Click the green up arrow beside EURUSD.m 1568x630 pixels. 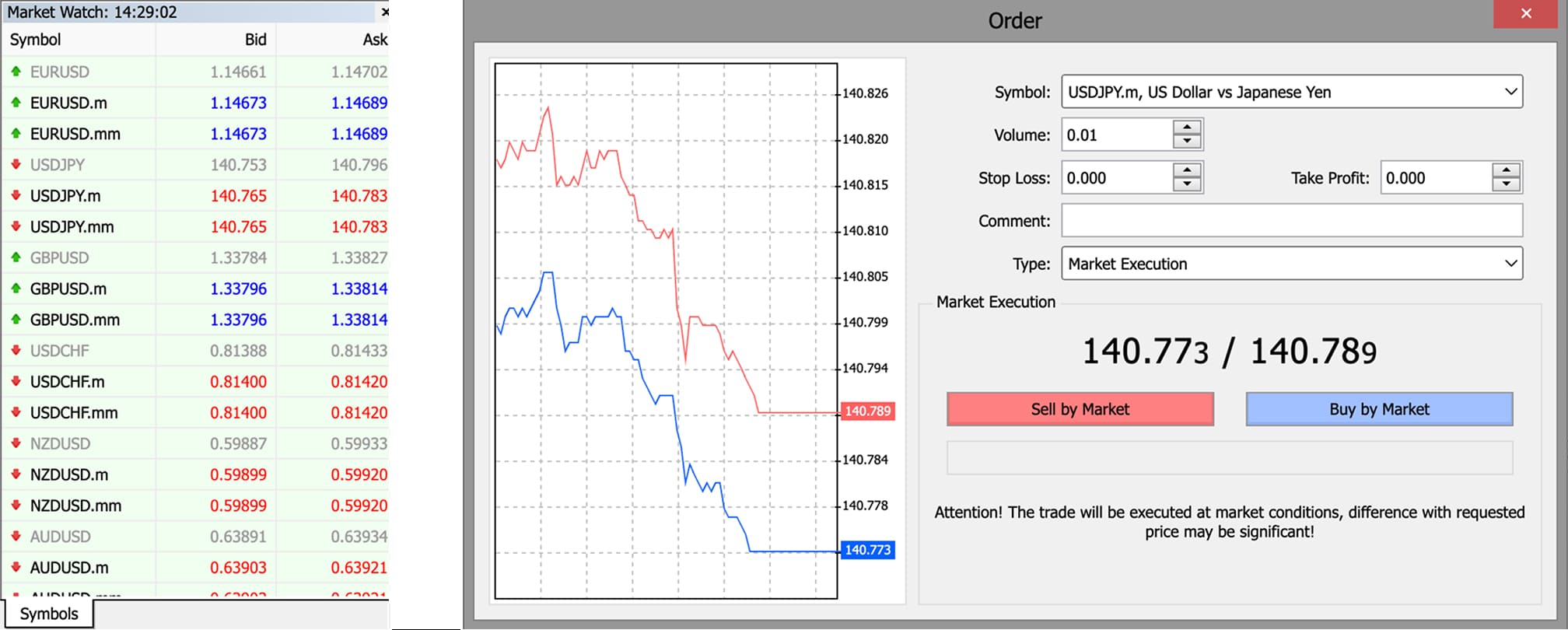pos(16,103)
